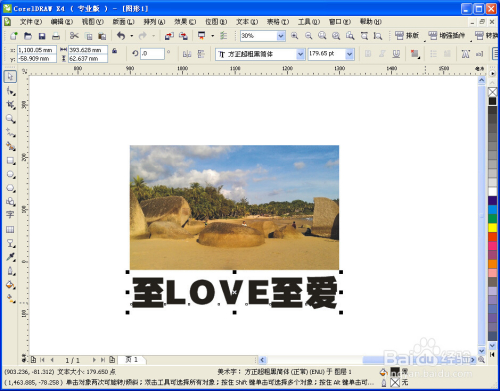Open the 文件(F) menu

(31, 22)
